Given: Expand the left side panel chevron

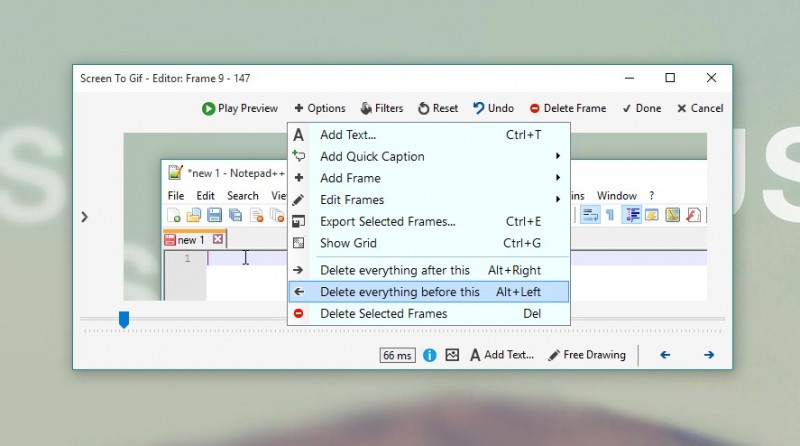Looking at the screenshot, I should click(x=85, y=217).
